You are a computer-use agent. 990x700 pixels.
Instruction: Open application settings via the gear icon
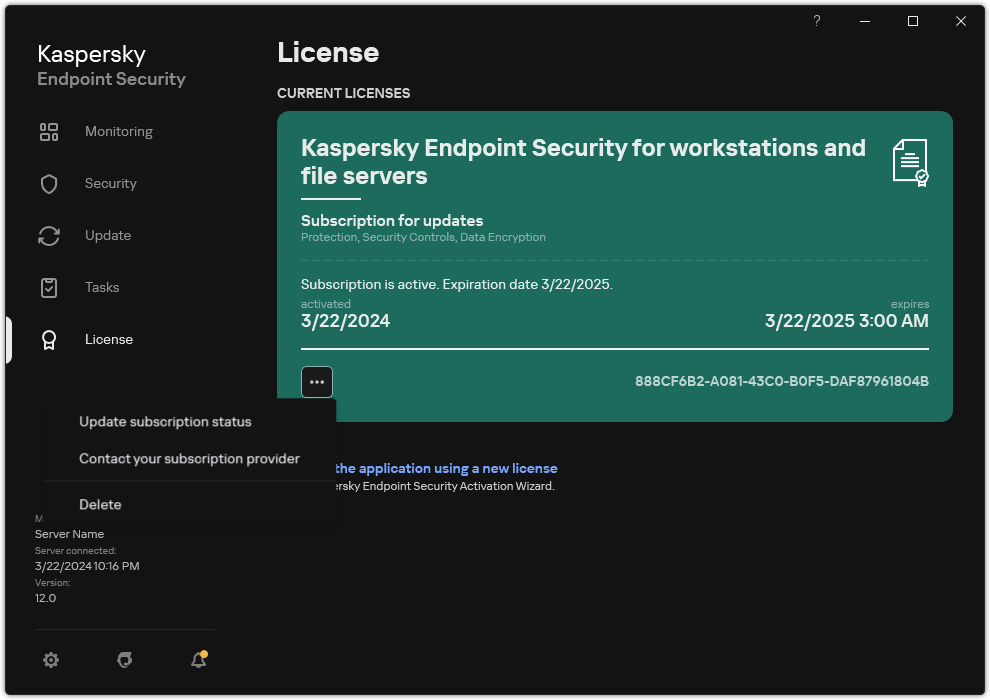[x=51, y=660]
